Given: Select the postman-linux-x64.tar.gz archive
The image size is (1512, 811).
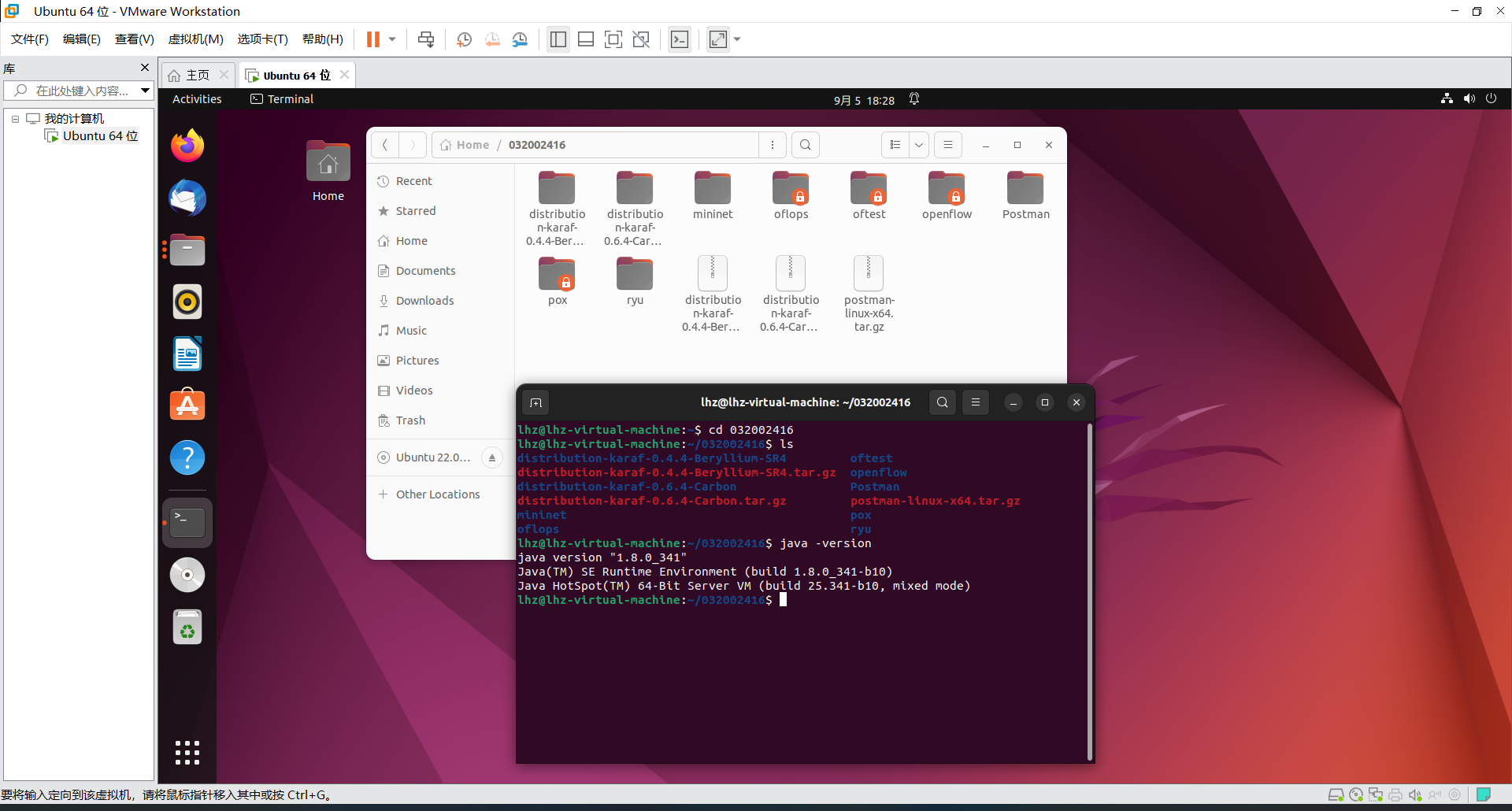Looking at the screenshot, I should [x=869, y=294].
